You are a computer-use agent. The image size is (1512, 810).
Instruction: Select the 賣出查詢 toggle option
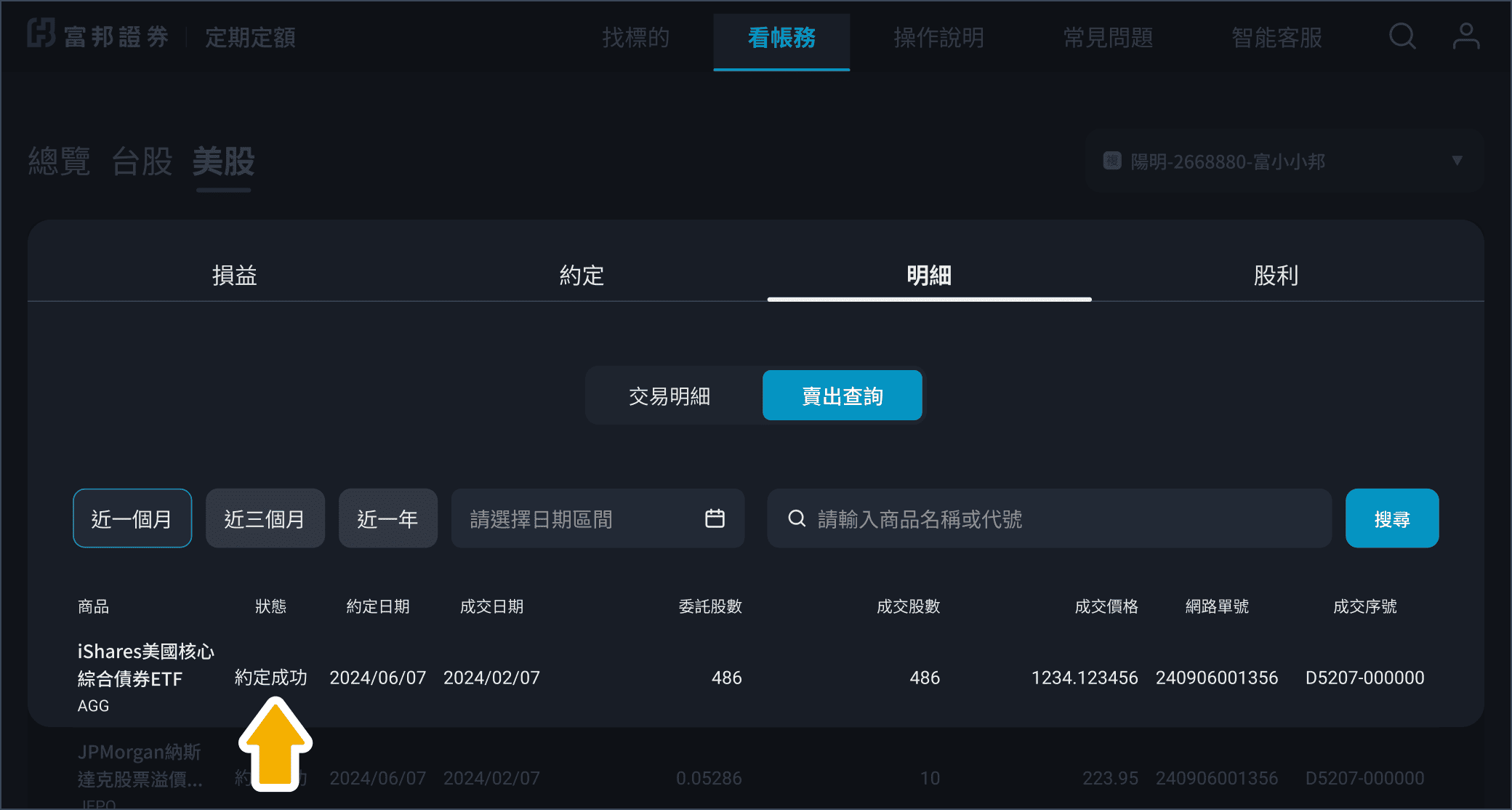(842, 396)
